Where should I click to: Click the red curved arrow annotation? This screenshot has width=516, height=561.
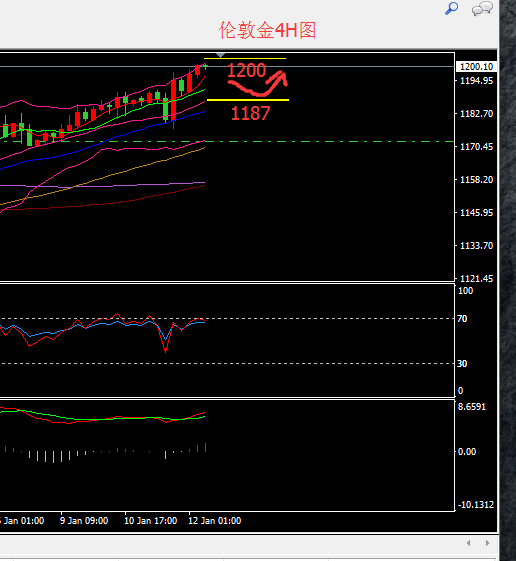pos(258,84)
